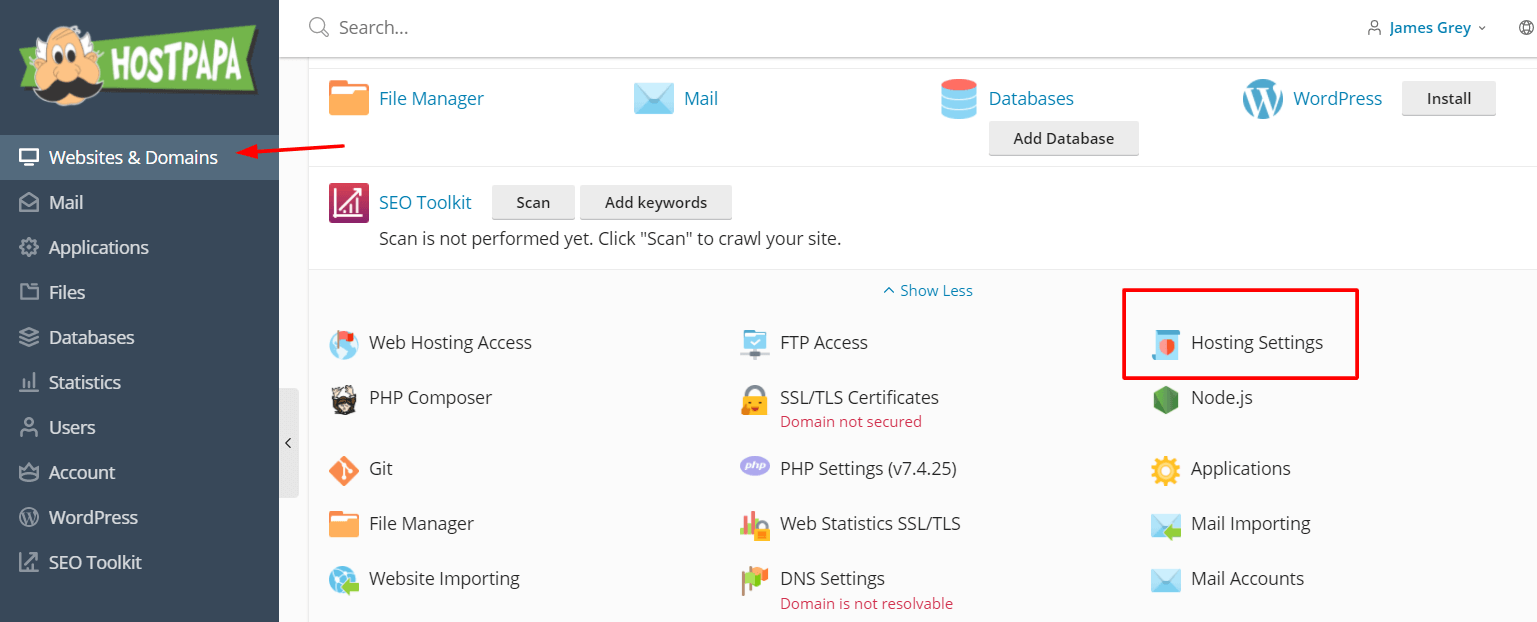Open the SSL/TLS Certificates link

click(x=859, y=397)
